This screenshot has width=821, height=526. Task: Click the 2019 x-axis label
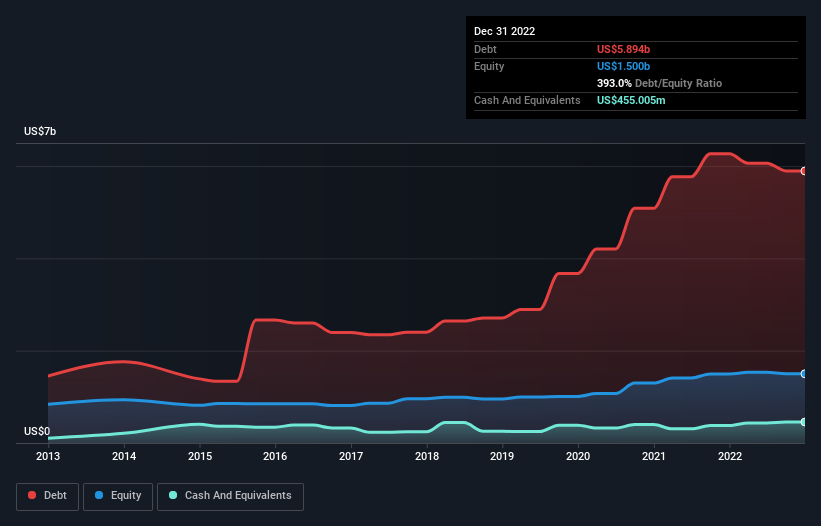point(502,456)
